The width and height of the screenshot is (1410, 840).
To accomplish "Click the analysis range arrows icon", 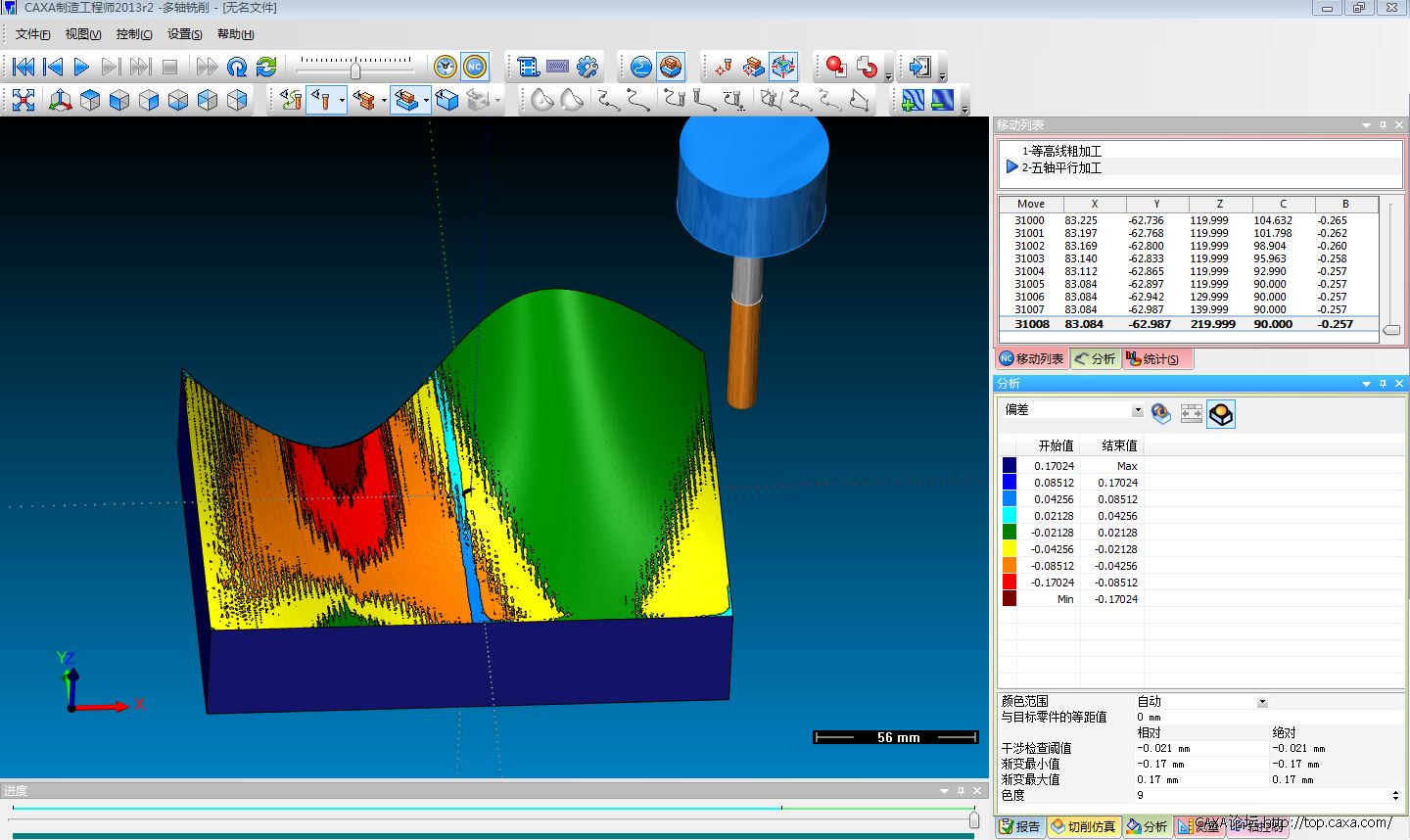I will pos(1191,414).
